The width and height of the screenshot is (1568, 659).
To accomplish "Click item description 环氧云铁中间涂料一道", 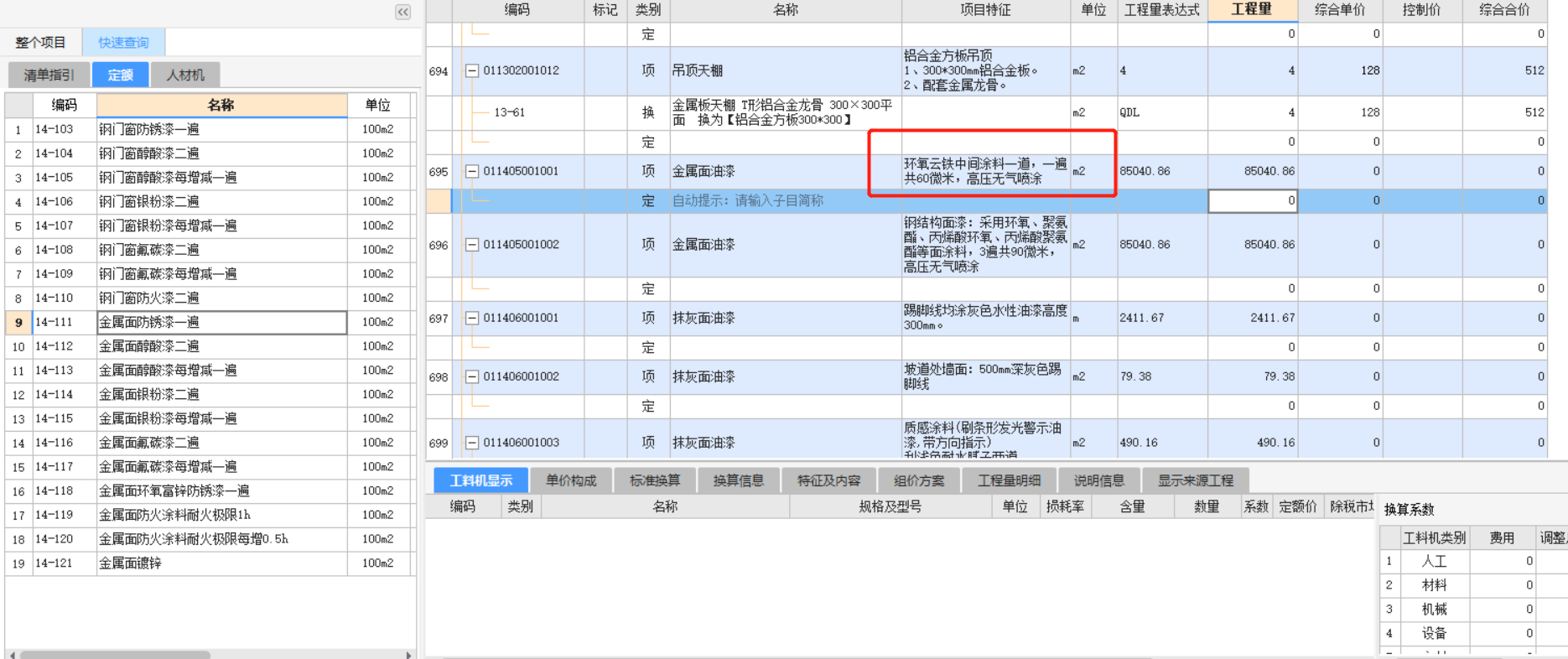I will pos(985,171).
